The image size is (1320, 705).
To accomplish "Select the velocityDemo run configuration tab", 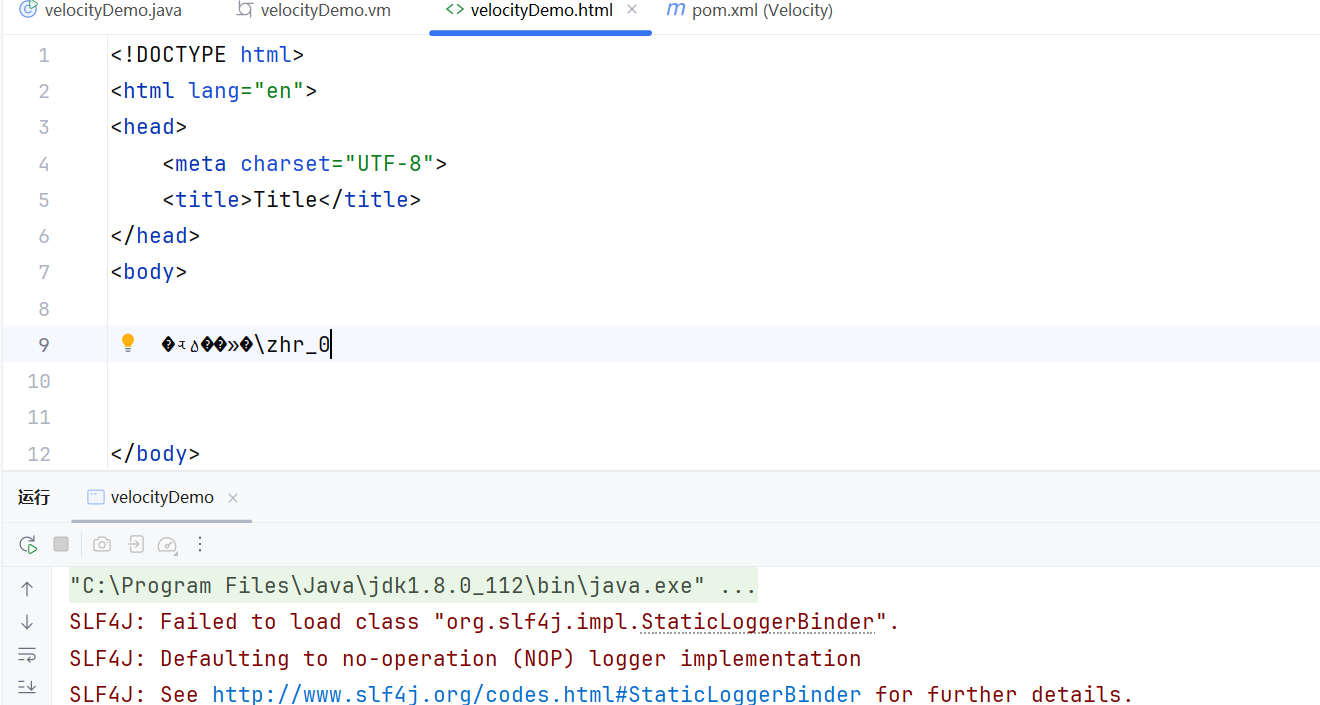I will (161, 498).
